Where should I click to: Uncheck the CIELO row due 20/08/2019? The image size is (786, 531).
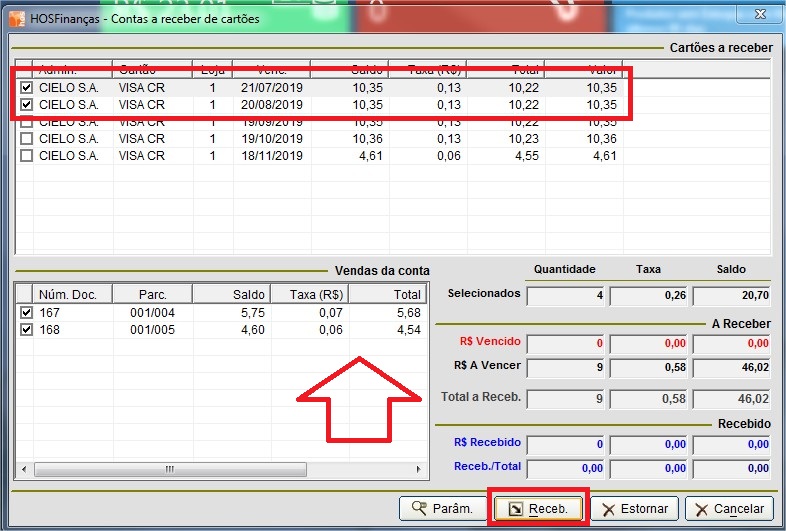[x=26, y=105]
